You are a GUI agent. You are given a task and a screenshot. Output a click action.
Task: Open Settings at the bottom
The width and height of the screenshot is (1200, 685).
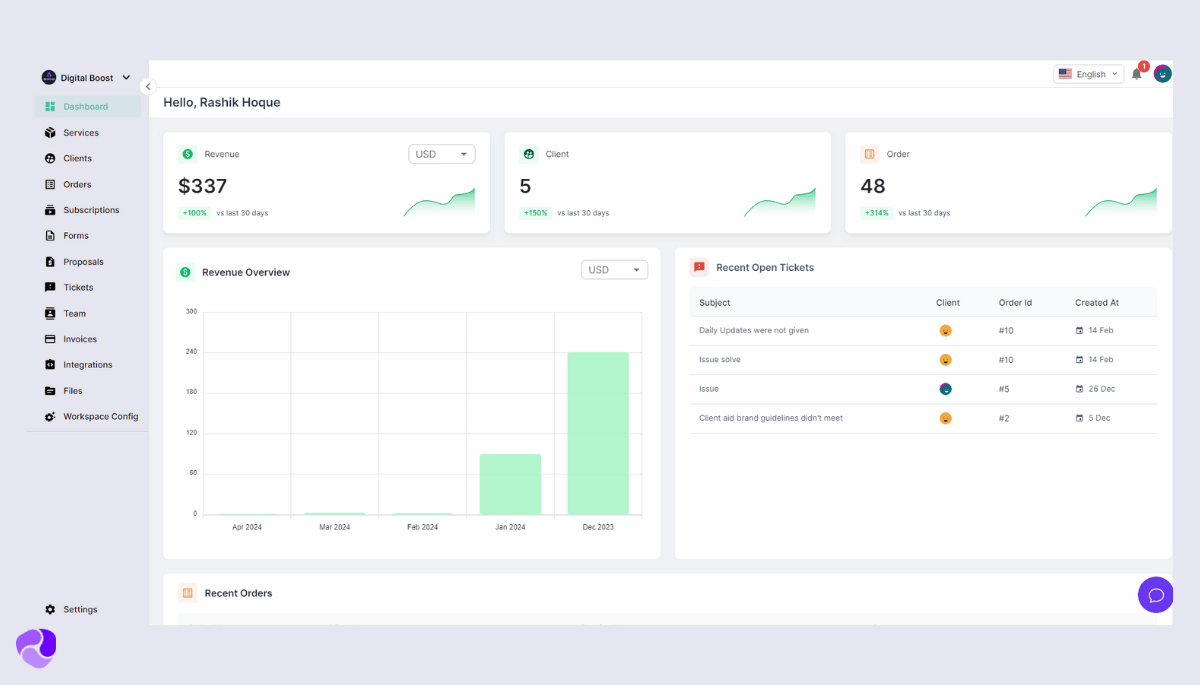tap(70, 609)
